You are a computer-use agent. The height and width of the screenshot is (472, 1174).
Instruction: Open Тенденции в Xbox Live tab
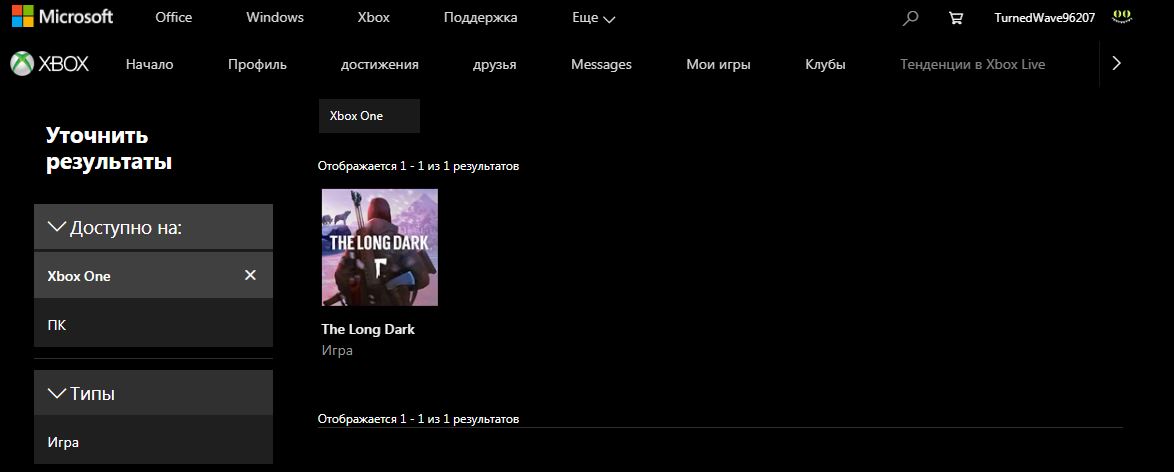point(972,64)
